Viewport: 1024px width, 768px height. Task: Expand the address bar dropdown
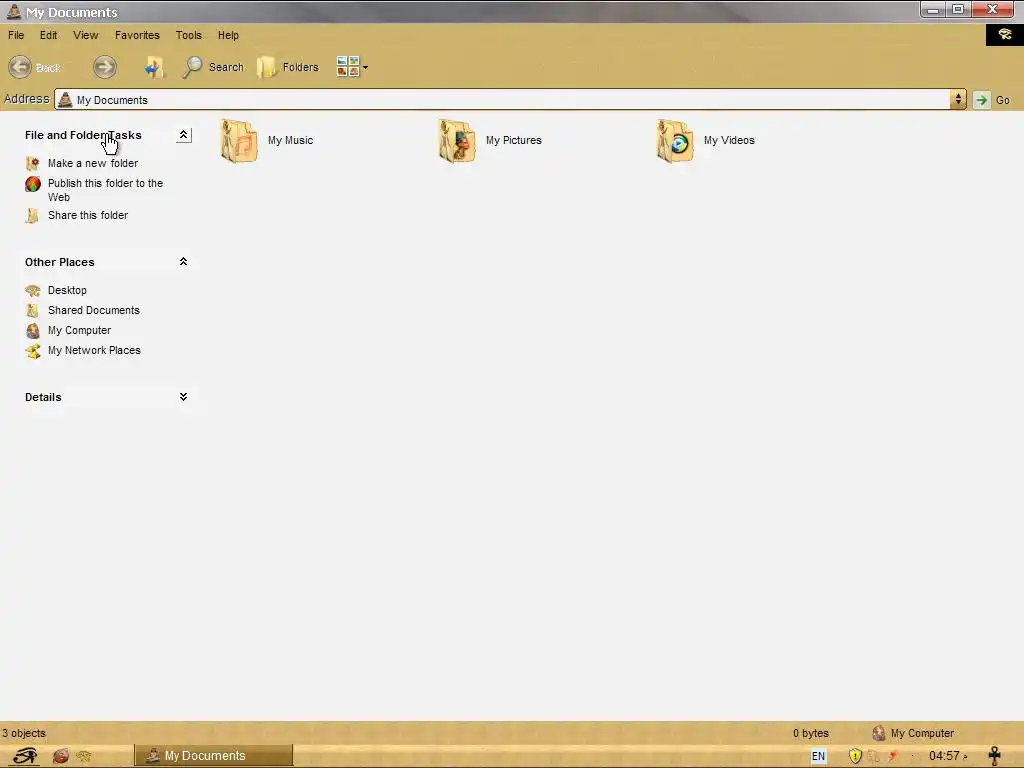(958, 99)
